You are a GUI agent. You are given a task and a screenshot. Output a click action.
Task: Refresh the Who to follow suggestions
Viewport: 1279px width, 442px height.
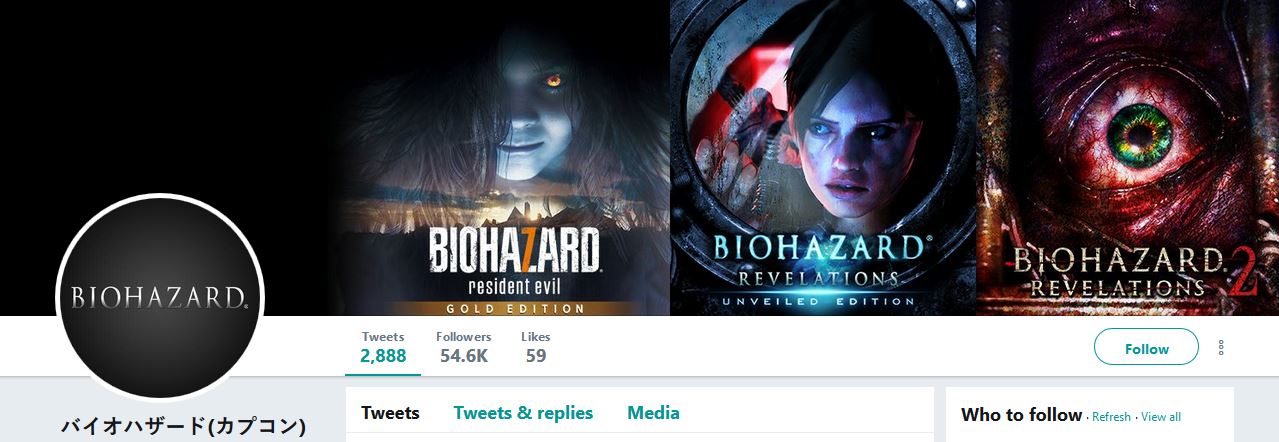(x=1111, y=417)
